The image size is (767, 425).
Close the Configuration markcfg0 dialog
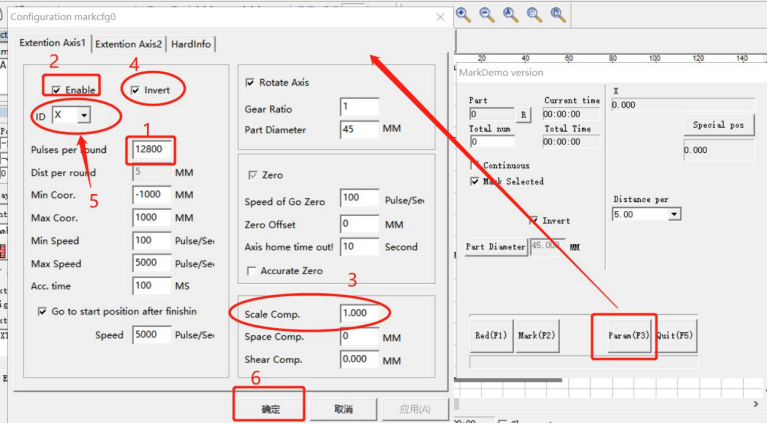coord(441,17)
